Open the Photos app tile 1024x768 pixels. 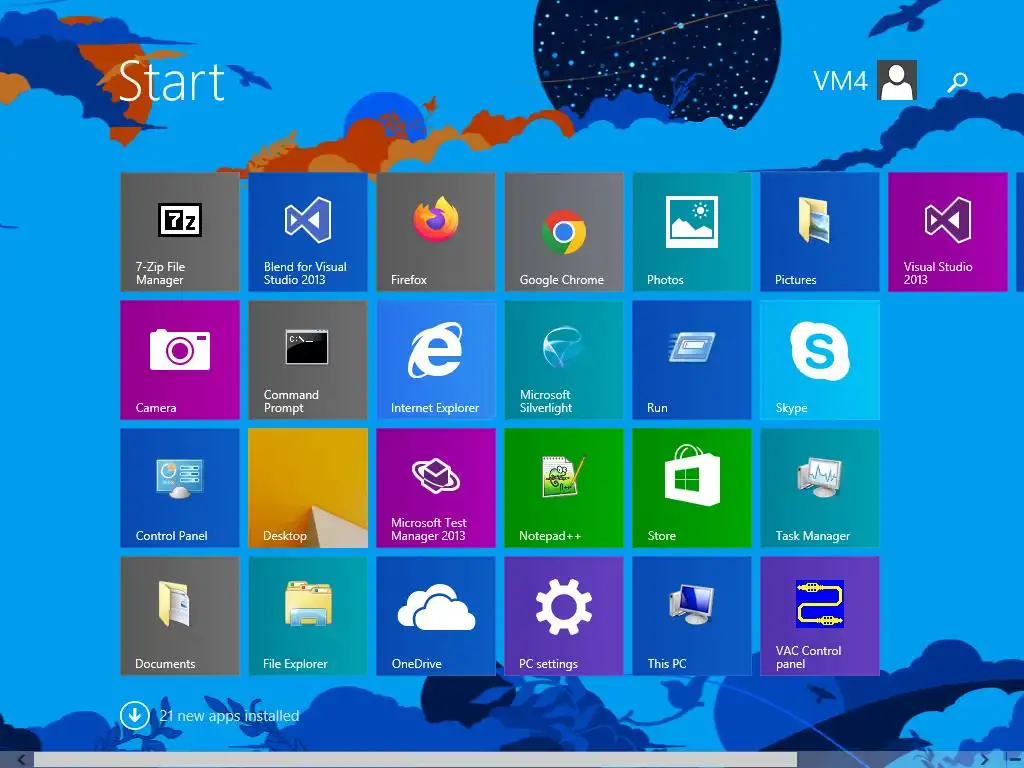[x=692, y=232]
